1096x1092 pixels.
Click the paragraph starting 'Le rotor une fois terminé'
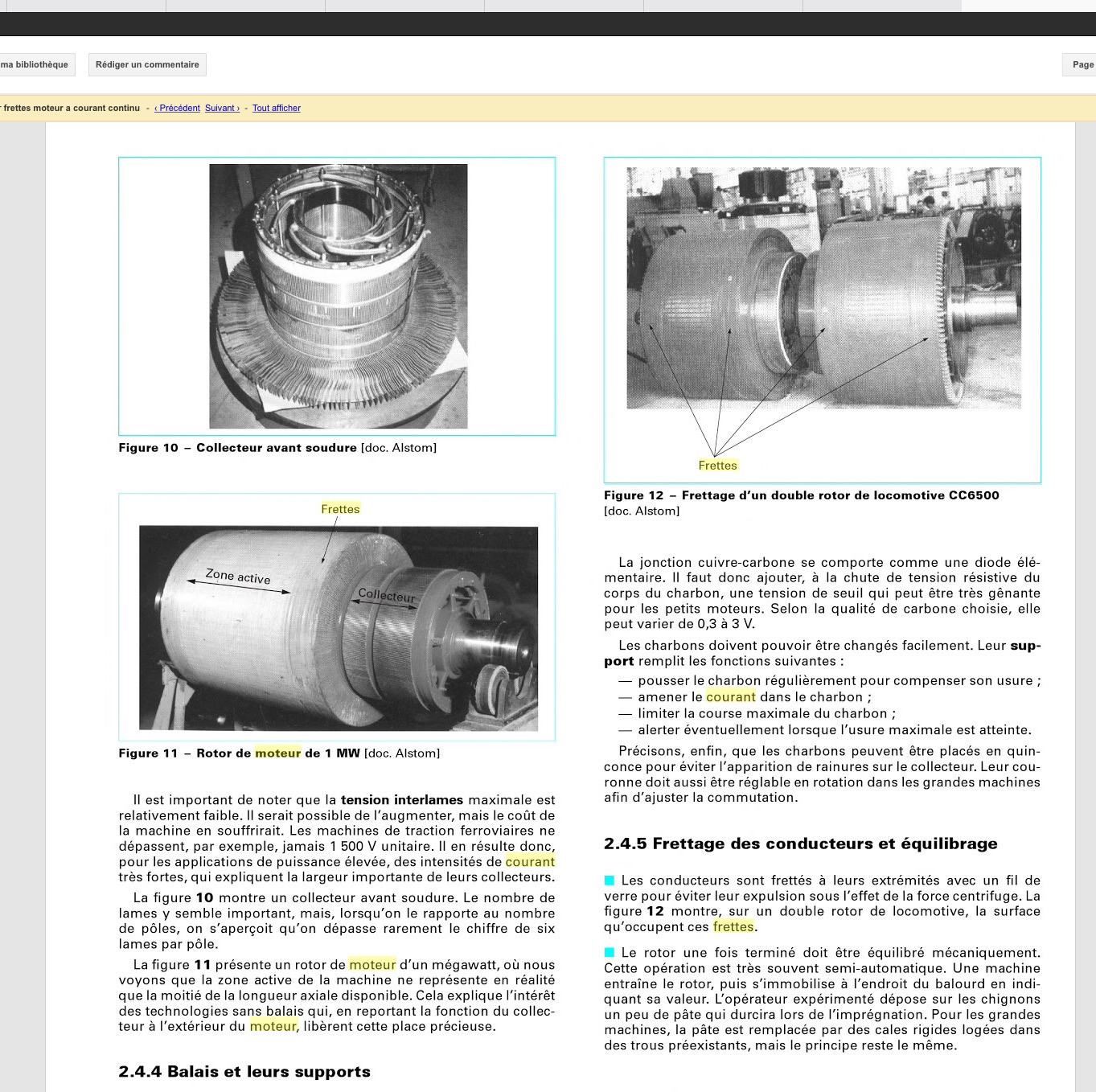[x=822, y=1000]
